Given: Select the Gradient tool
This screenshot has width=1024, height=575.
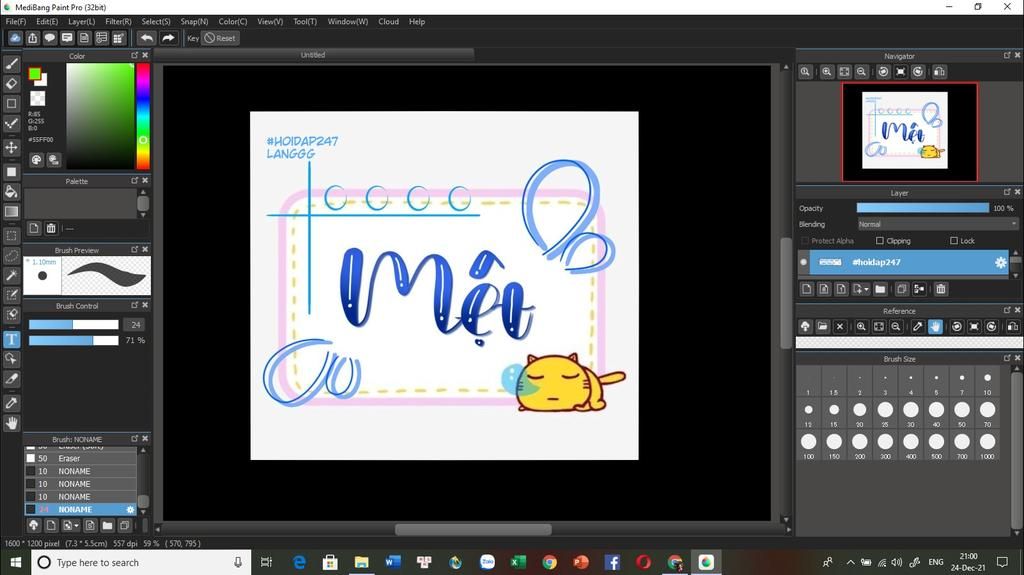Looking at the screenshot, I should [11, 211].
